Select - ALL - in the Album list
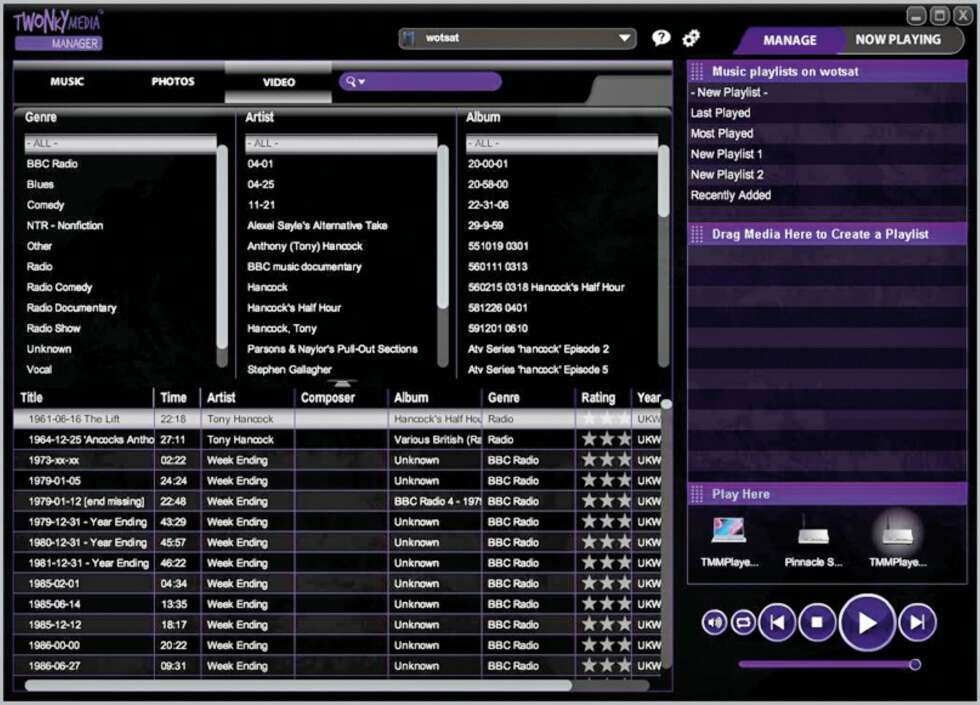Screen dimensions: 980x705 [x=561, y=143]
